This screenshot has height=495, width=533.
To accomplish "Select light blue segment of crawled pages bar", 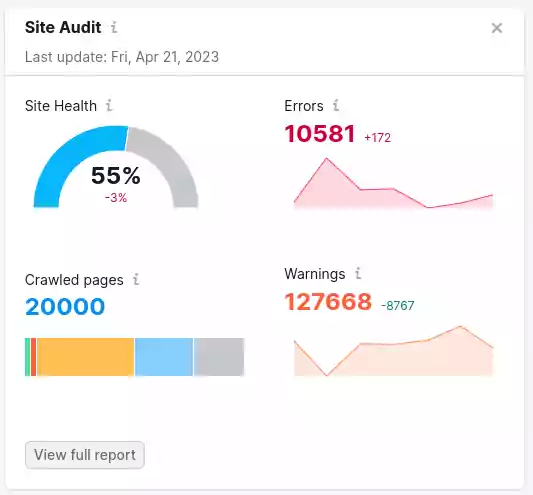I will [x=164, y=357].
